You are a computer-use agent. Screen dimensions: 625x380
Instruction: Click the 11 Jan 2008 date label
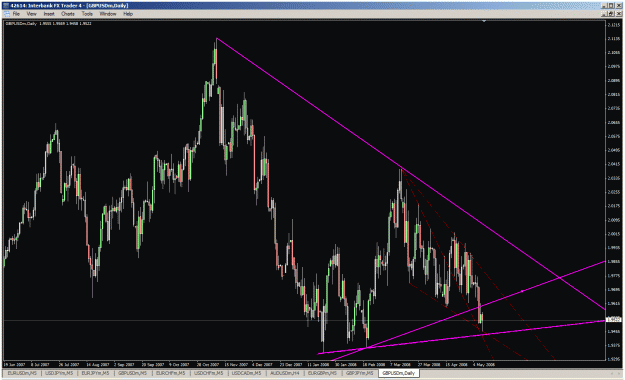(318, 364)
